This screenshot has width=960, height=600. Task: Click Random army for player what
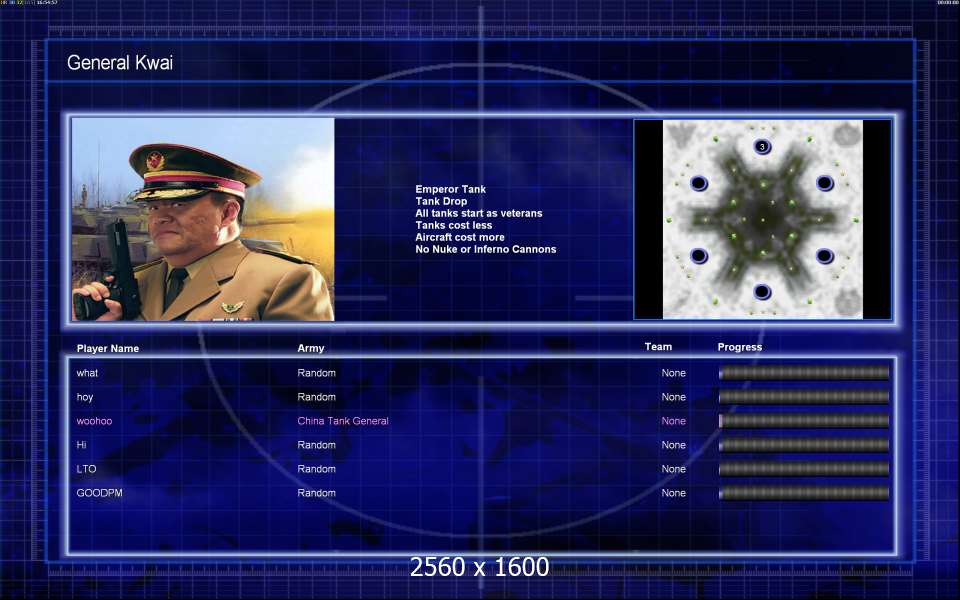pyautogui.click(x=317, y=373)
